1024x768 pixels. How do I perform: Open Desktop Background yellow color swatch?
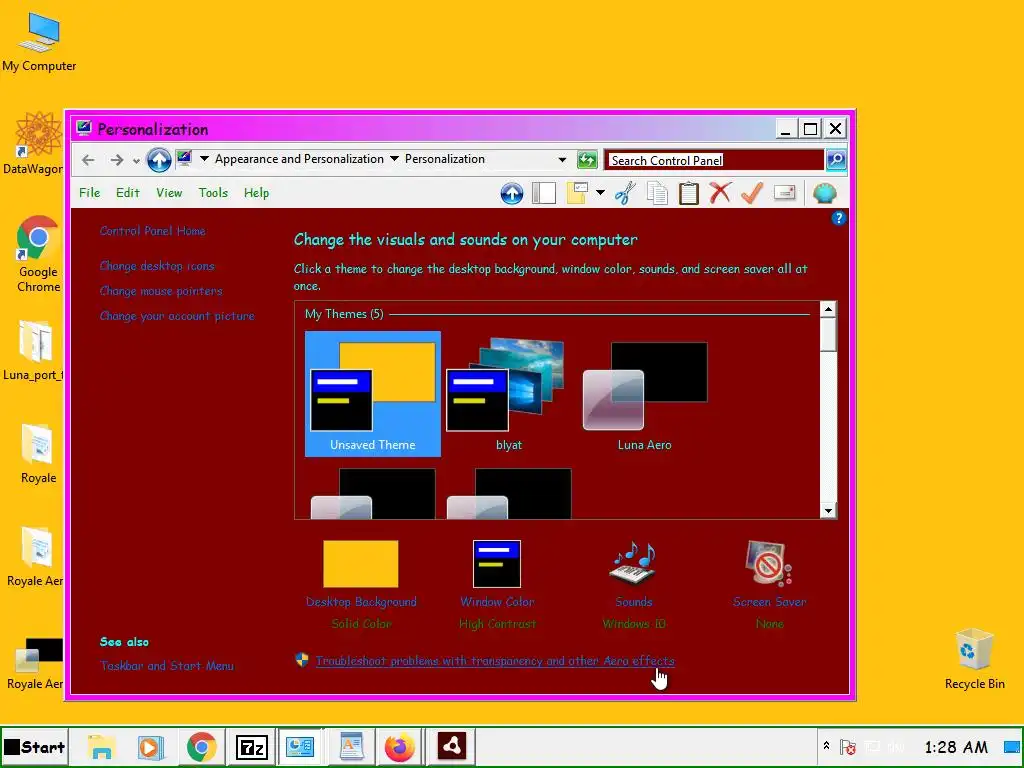point(360,564)
